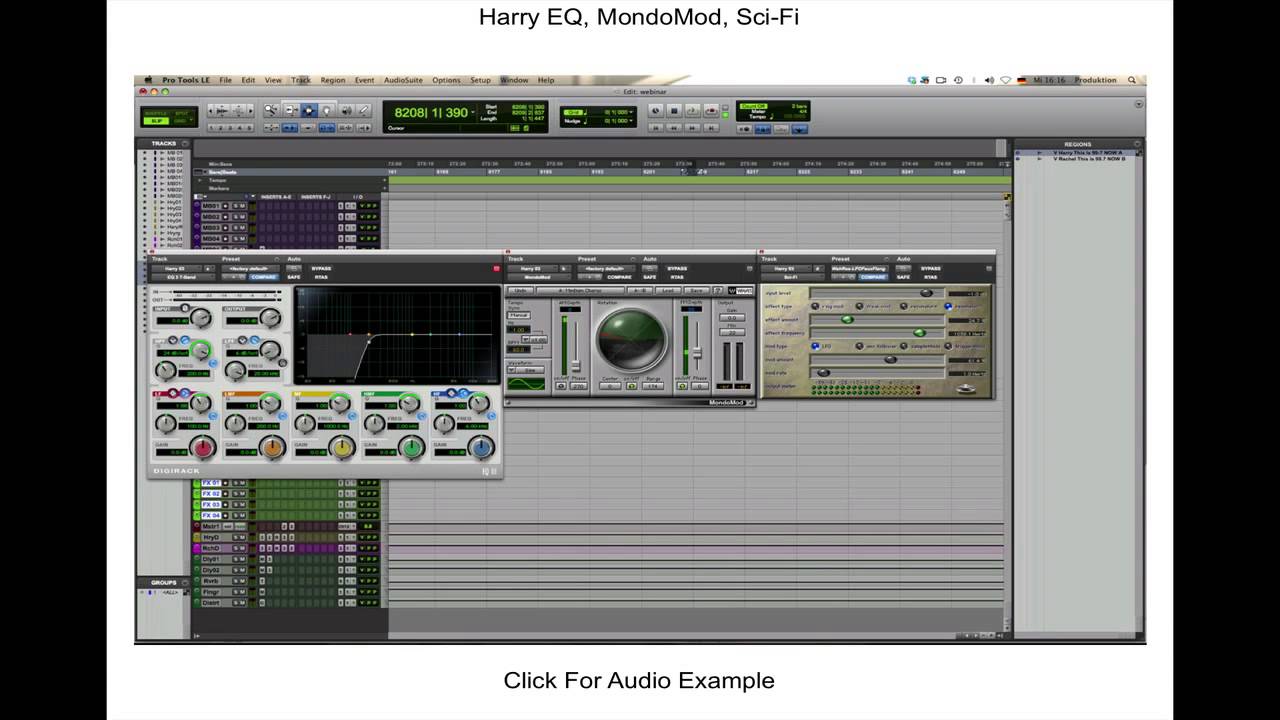Open EQ factory default preset dropdown
The image size is (1280, 720).
coord(250,268)
